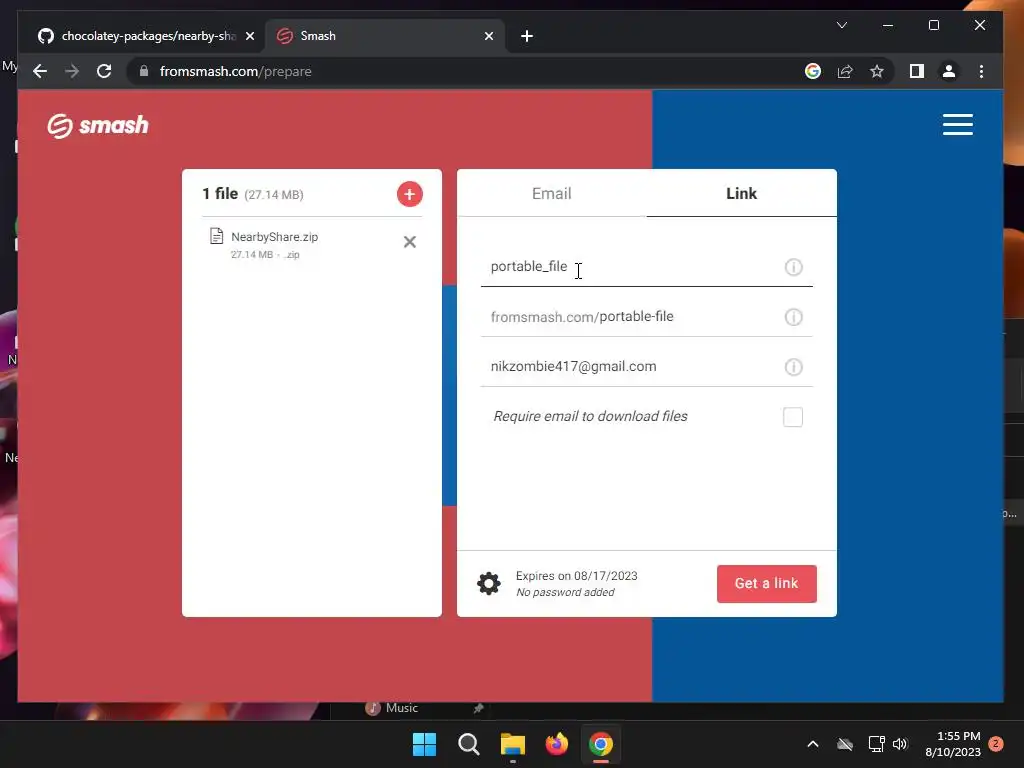
Task: Remove NearbyShare.zip from the file list
Action: 409,242
